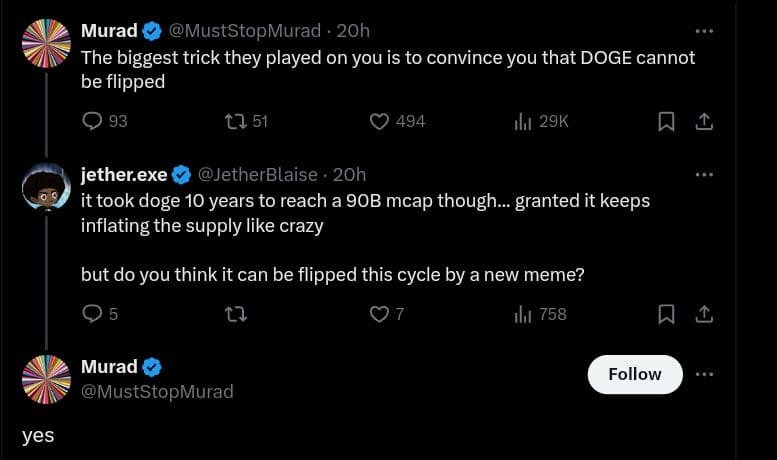
Task: Bookmark Murad's first tweet
Action: pyautogui.click(x=666, y=121)
